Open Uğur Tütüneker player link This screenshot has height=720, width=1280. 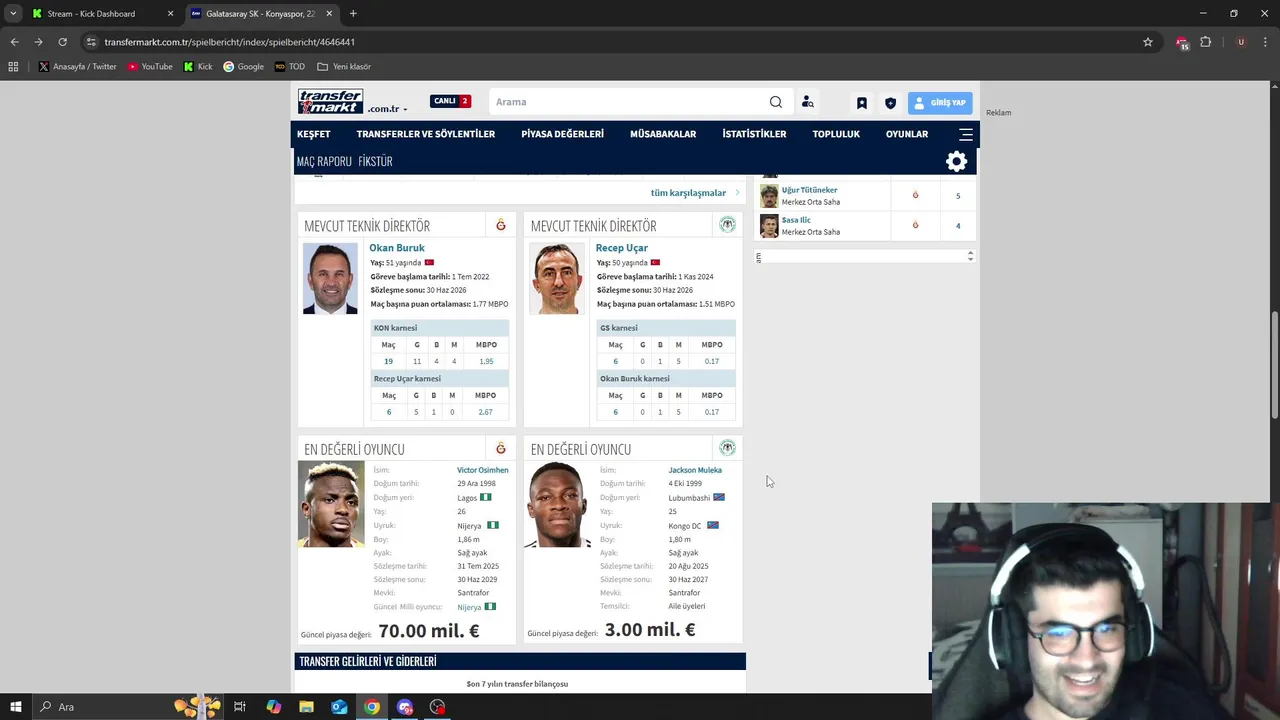click(x=810, y=190)
